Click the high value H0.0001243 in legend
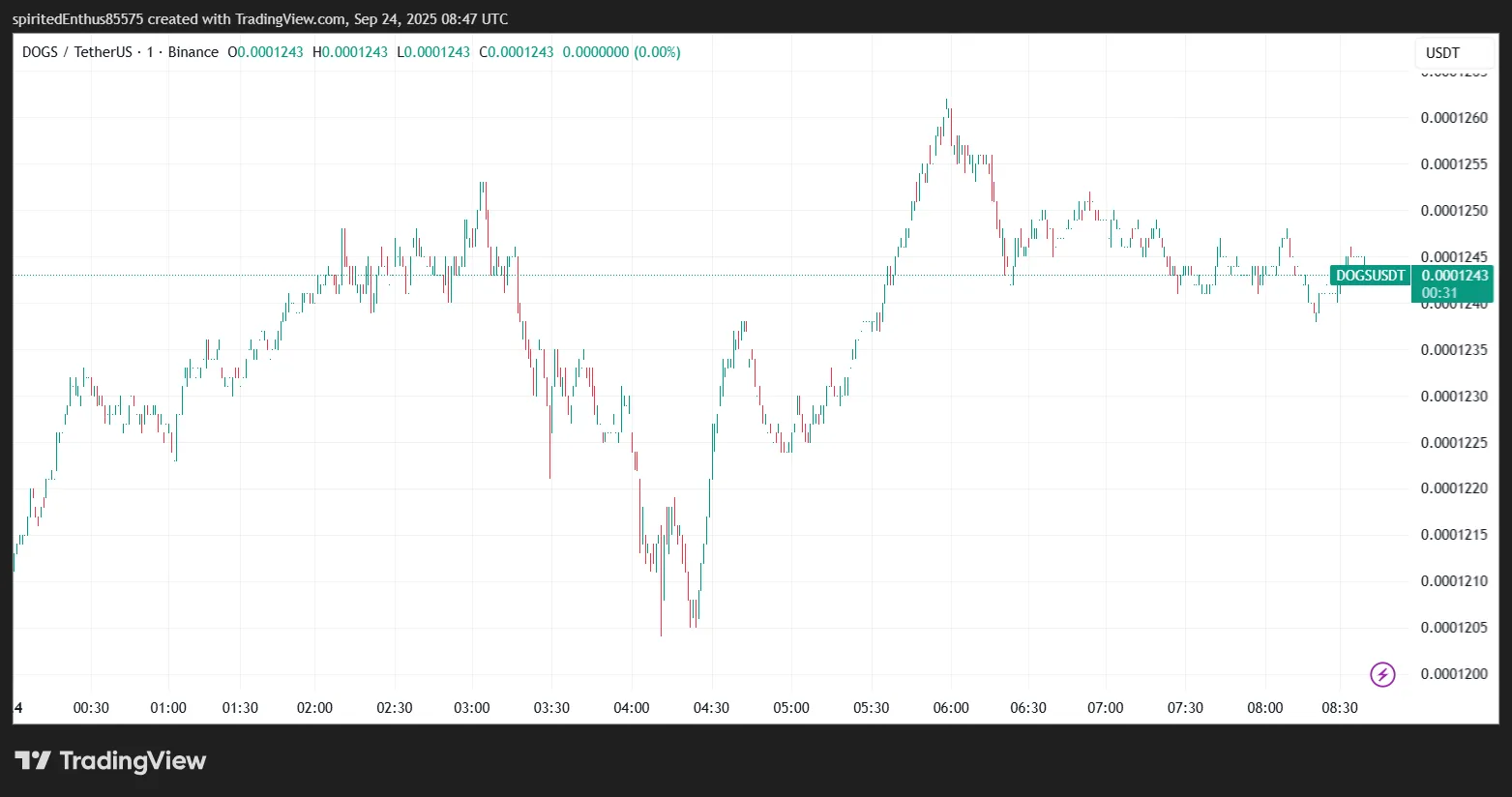1512x797 pixels. [x=350, y=52]
